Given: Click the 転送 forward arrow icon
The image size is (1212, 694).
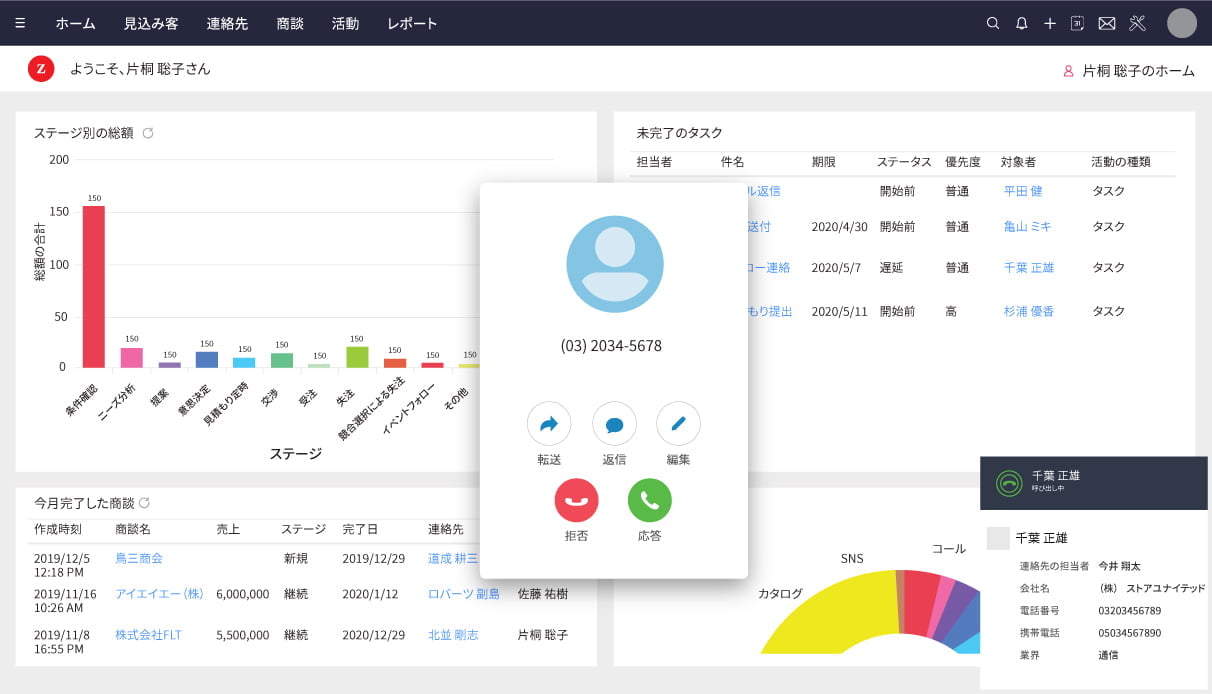Looking at the screenshot, I should [x=549, y=424].
